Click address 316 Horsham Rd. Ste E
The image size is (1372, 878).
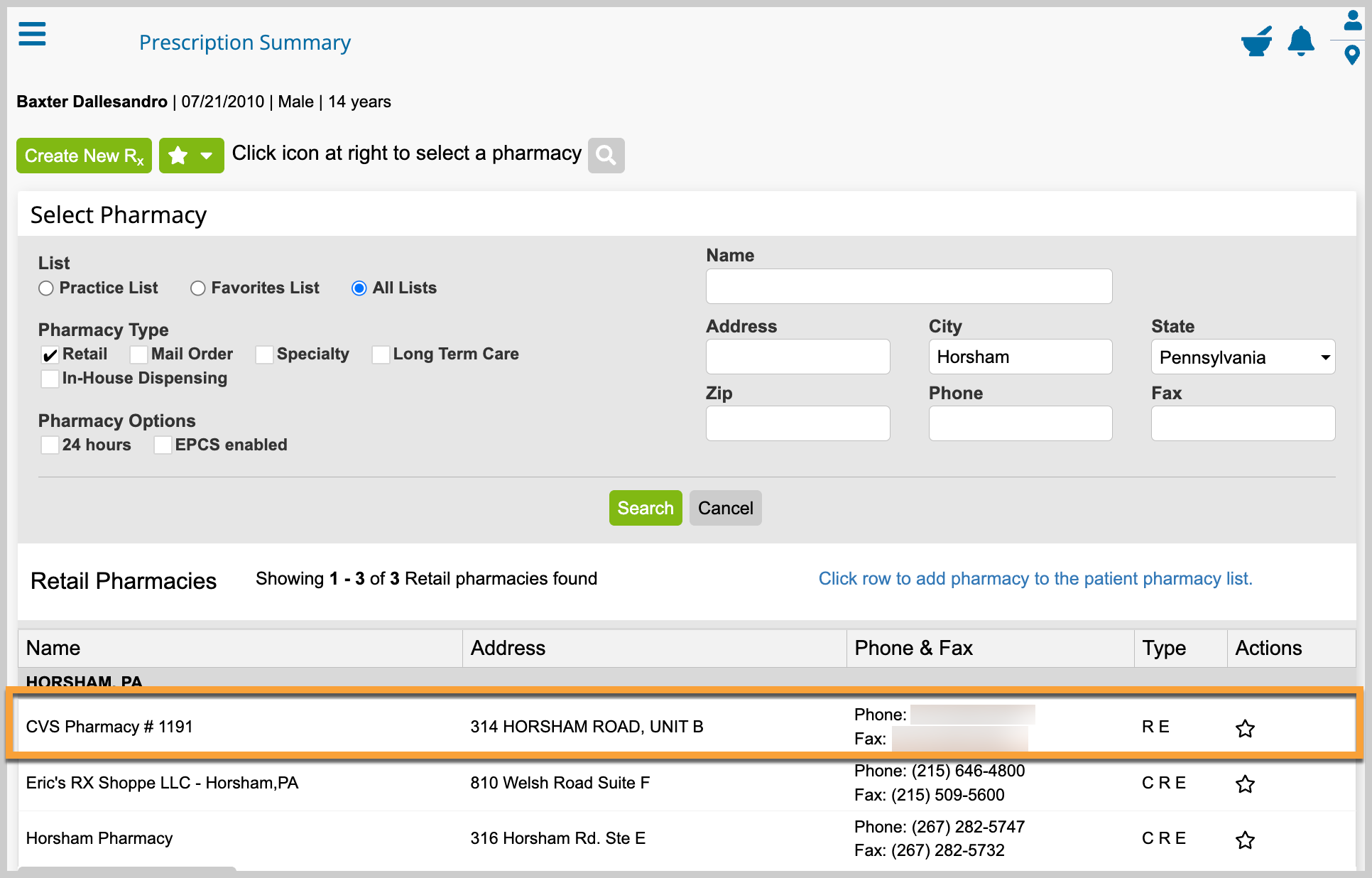[557, 838]
